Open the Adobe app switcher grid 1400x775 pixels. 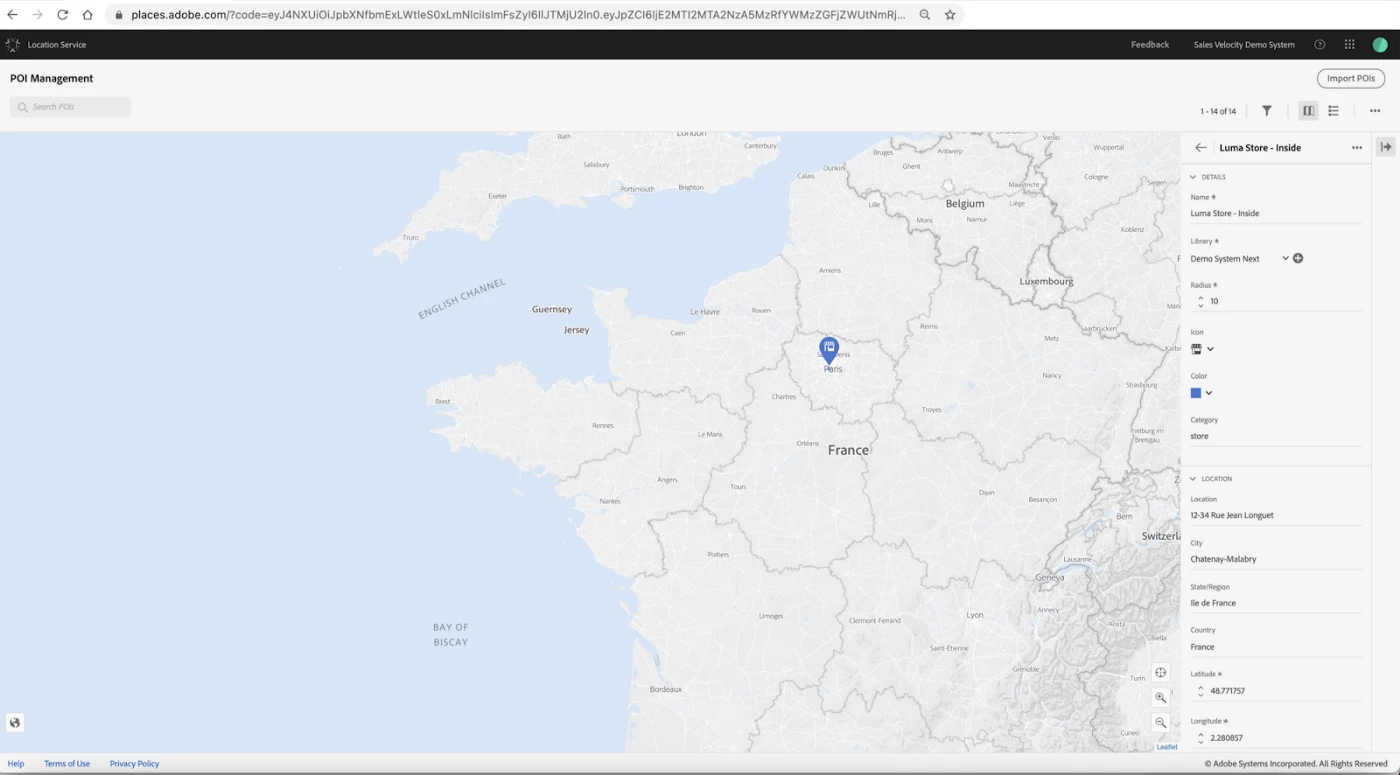coord(1349,45)
